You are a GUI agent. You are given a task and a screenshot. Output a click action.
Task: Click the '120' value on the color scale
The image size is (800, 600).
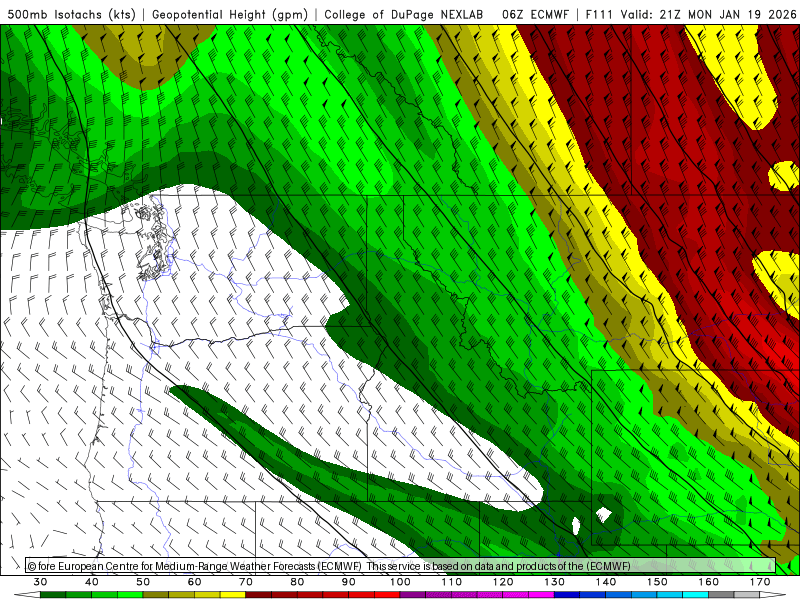pyautogui.click(x=503, y=582)
